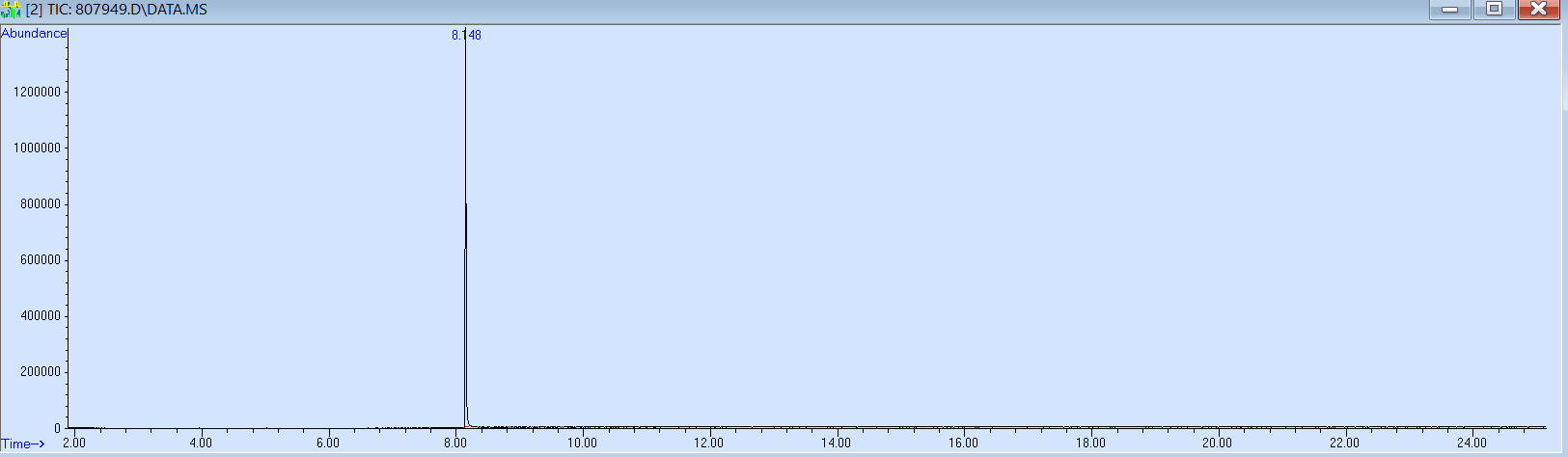Click the 24.00 mark on time axis
Image resolution: width=1568 pixels, height=457 pixels.
pyautogui.click(x=1471, y=444)
